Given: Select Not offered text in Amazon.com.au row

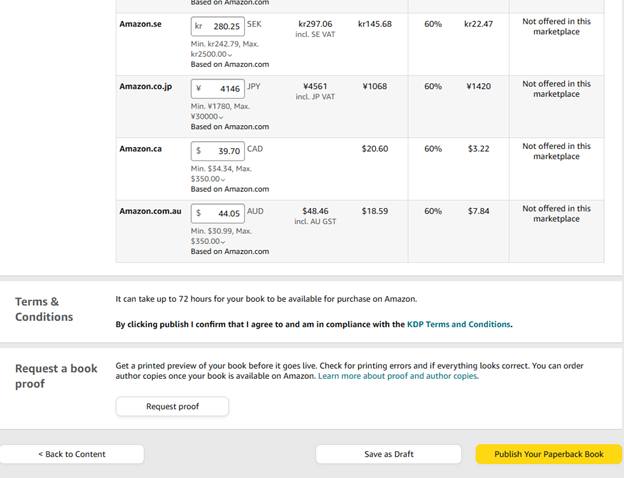Looking at the screenshot, I should 556,214.
